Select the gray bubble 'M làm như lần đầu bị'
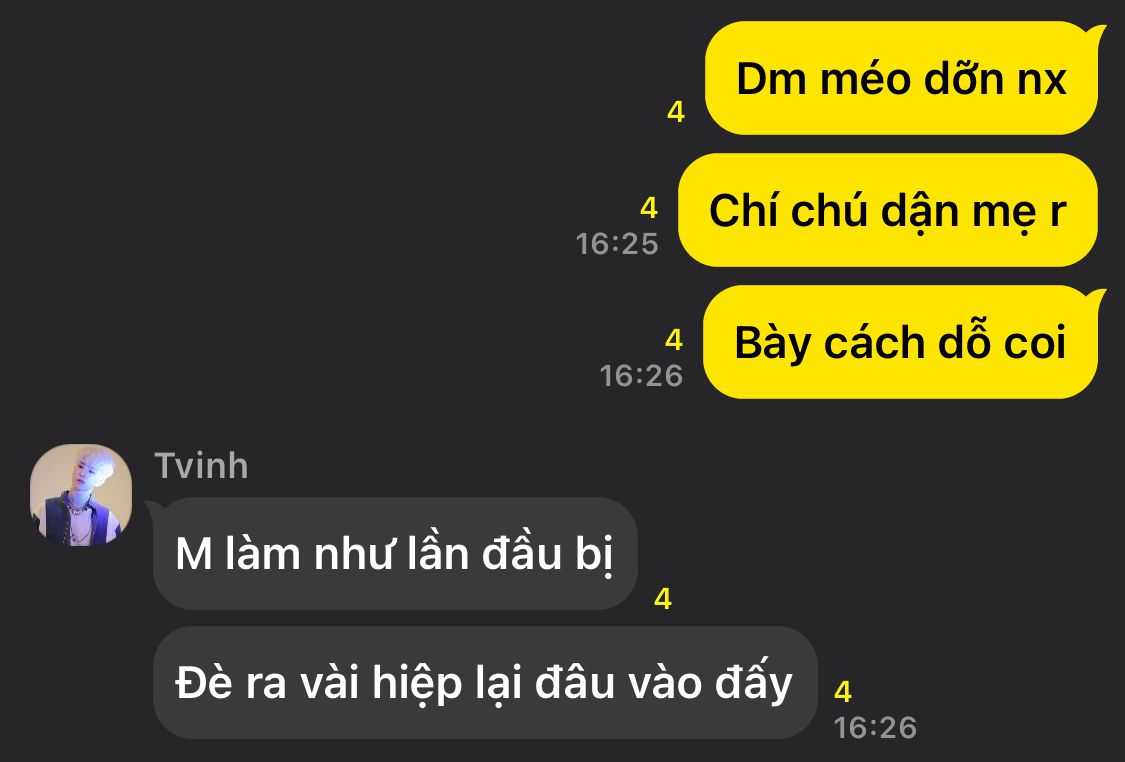1125x762 pixels. click(395, 554)
